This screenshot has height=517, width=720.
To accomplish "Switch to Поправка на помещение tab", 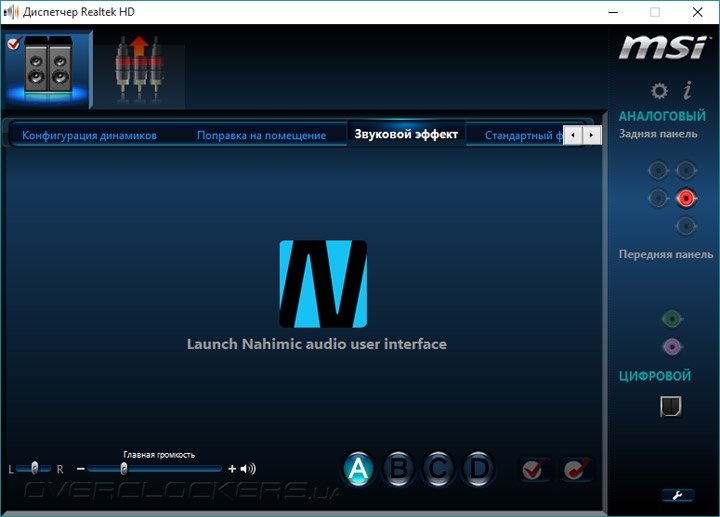I will tap(261, 135).
